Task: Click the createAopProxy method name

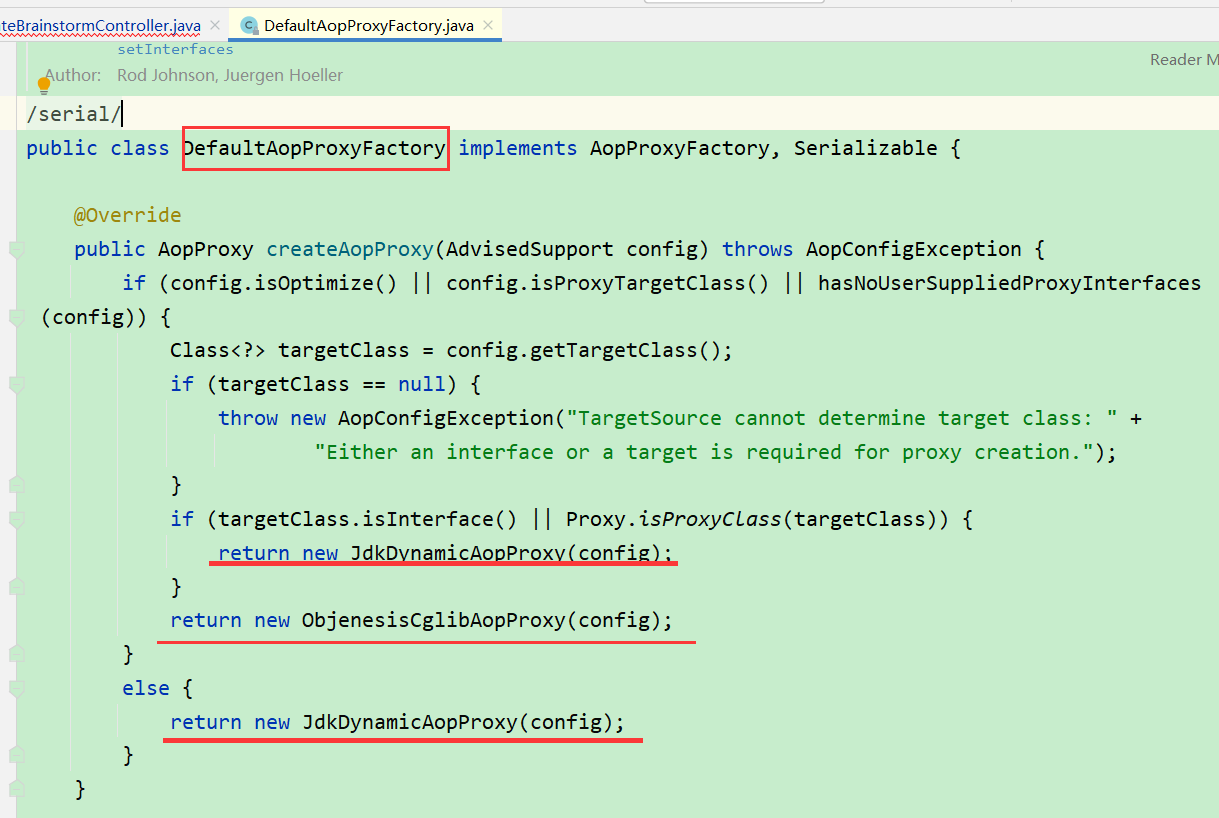Action: (350, 250)
